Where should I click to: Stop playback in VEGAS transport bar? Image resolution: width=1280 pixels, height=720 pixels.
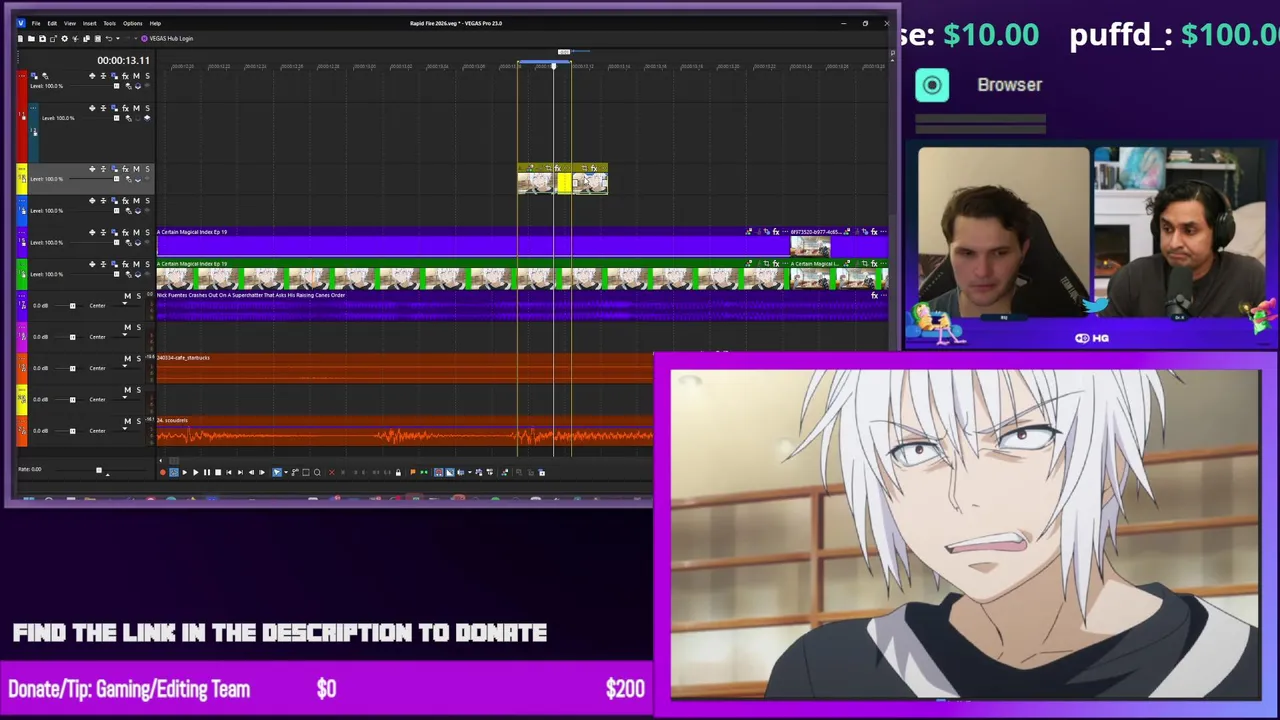click(218, 472)
